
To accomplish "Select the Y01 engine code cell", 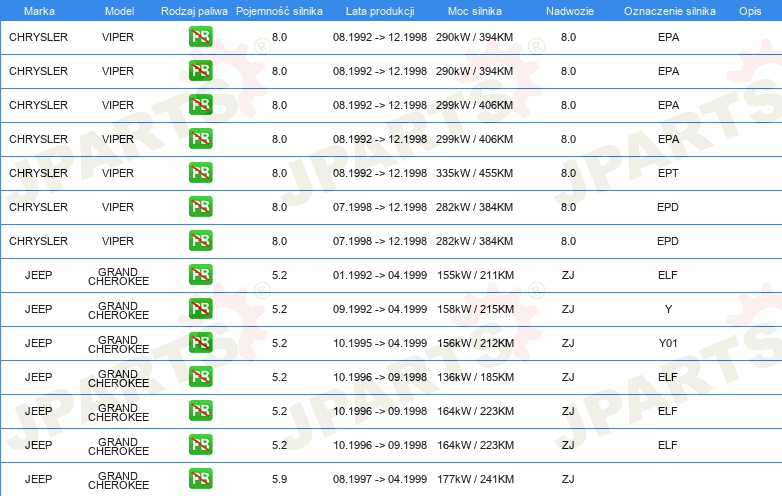I will (x=668, y=343).
